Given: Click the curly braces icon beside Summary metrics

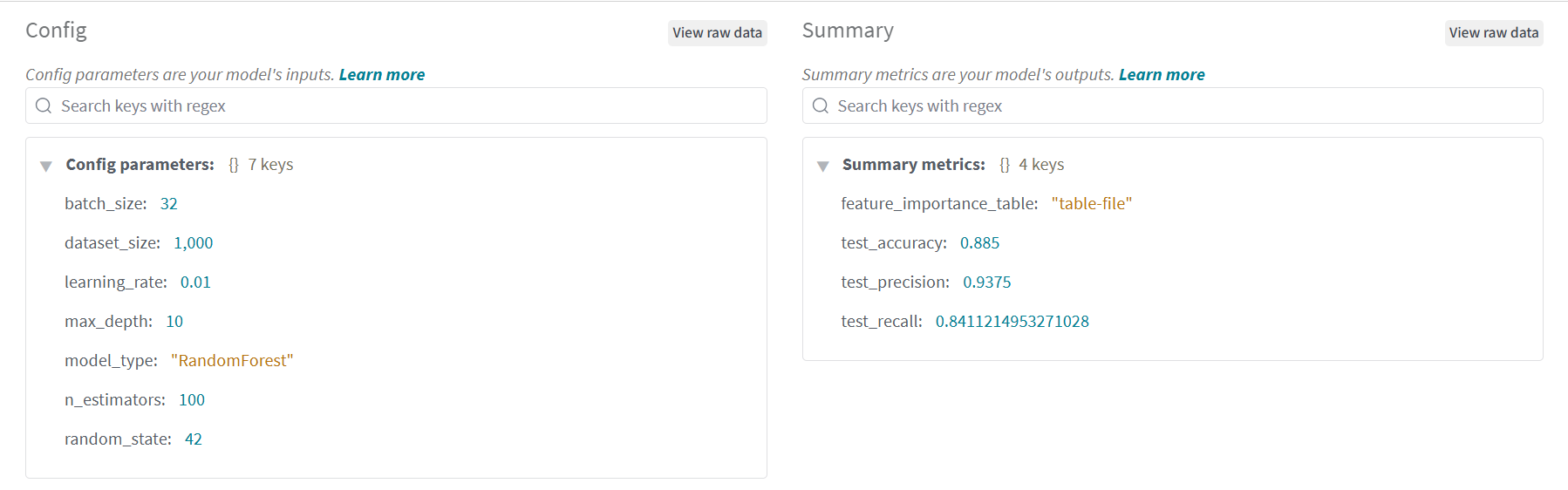Looking at the screenshot, I should click(x=1005, y=165).
